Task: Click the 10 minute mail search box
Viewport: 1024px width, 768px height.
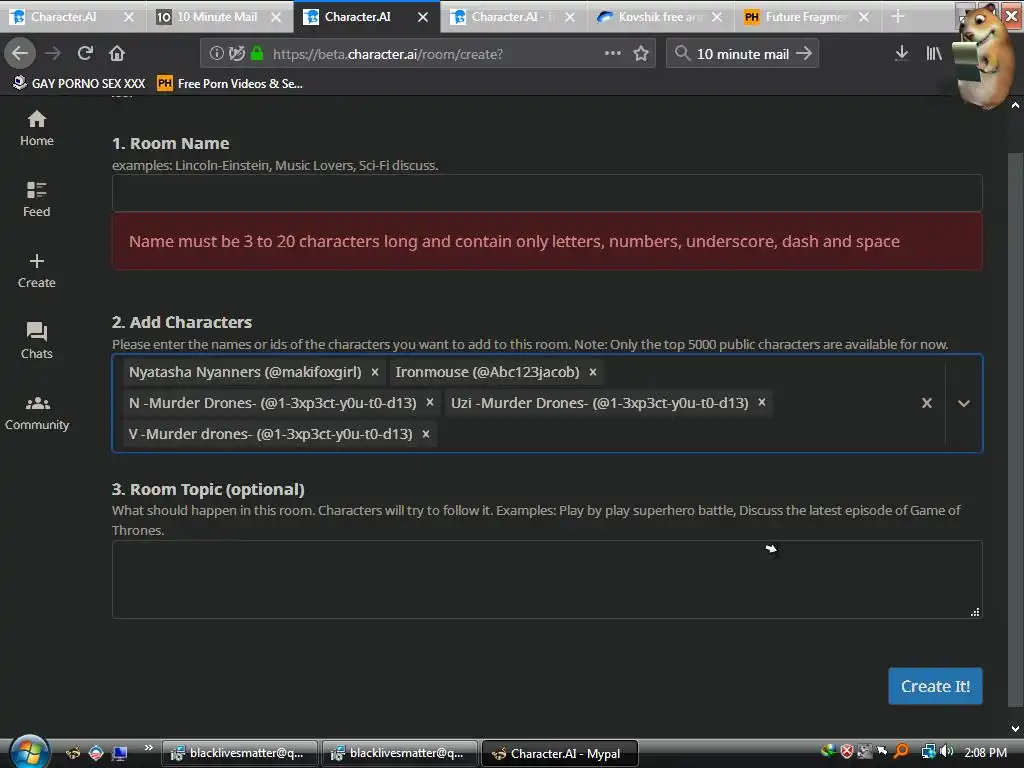Action: [x=743, y=54]
